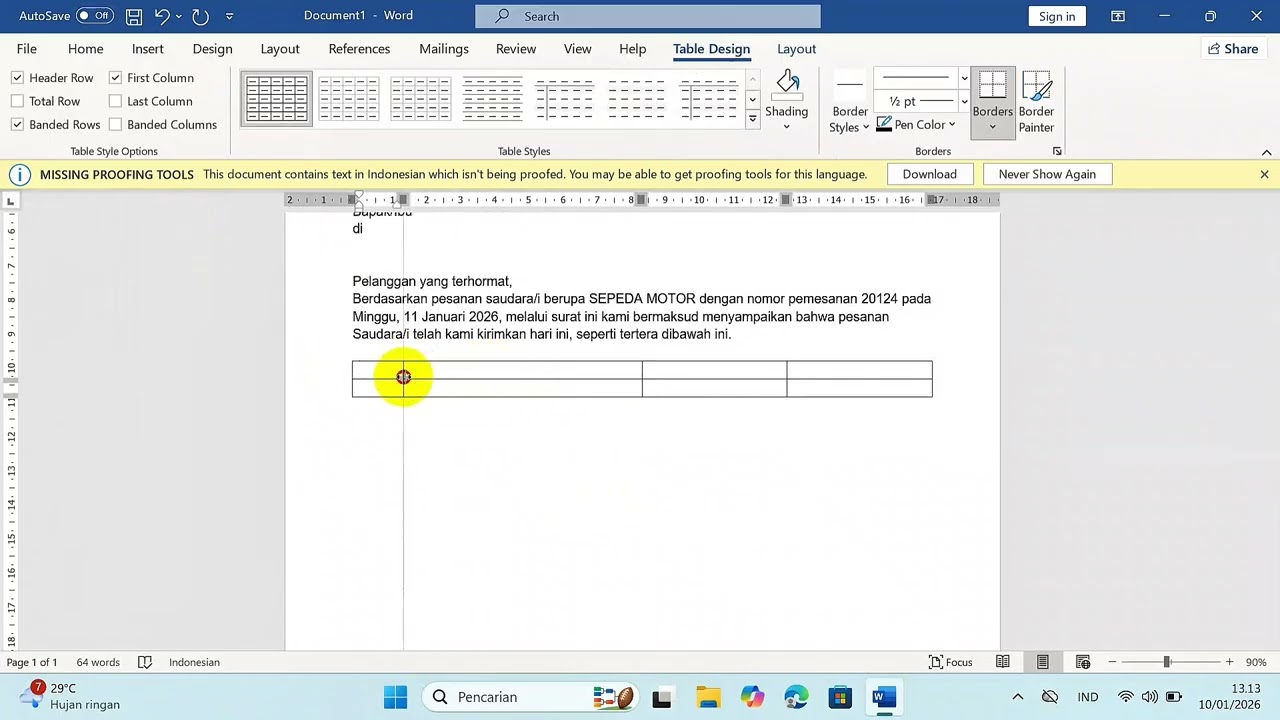Screen dimensions: 1280x720
Task: Select the first Table Grid style thumbnail
Action: [x=276, y=99]
